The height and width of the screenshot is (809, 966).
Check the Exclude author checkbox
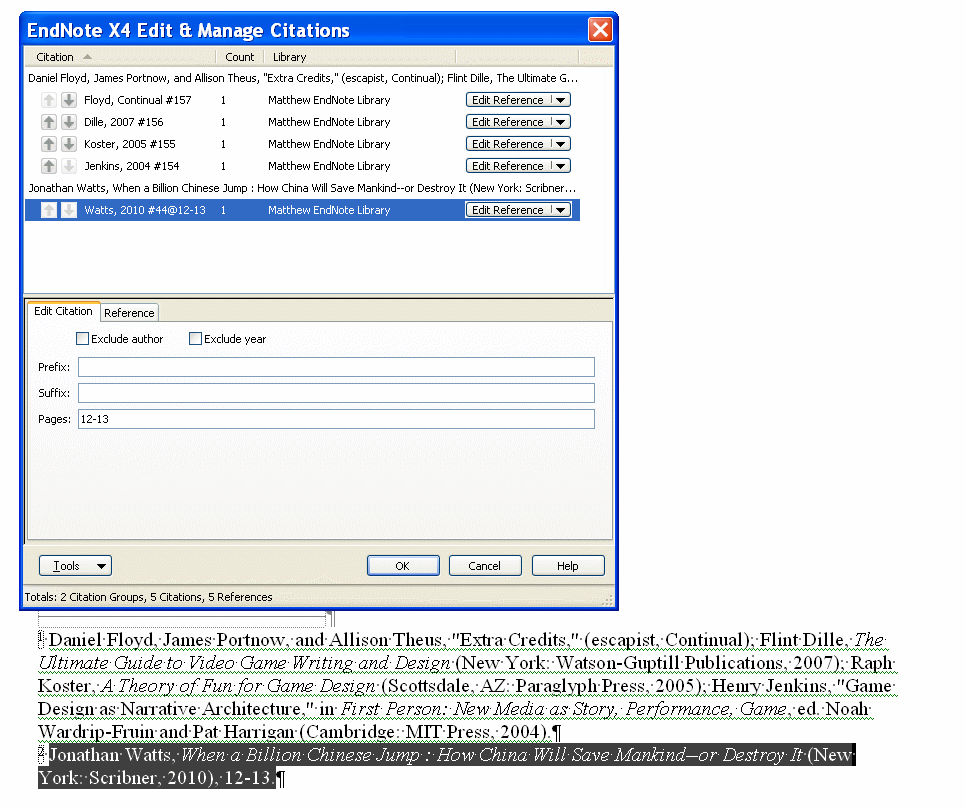coord(83,338)
